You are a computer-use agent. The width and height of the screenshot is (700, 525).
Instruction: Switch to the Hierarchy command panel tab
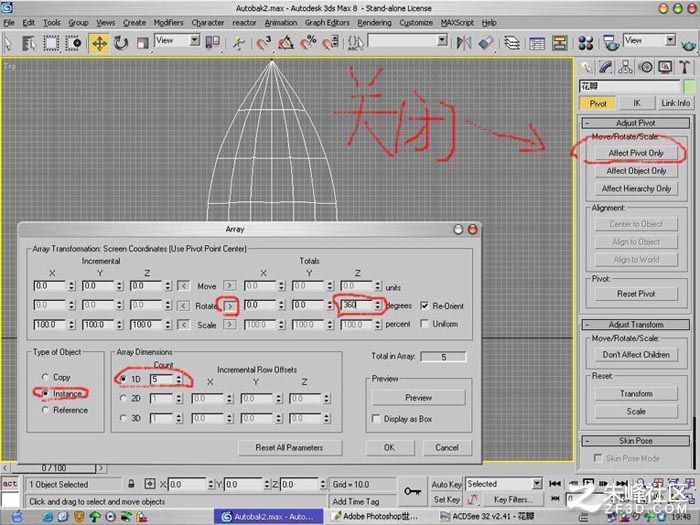(625, 67)
